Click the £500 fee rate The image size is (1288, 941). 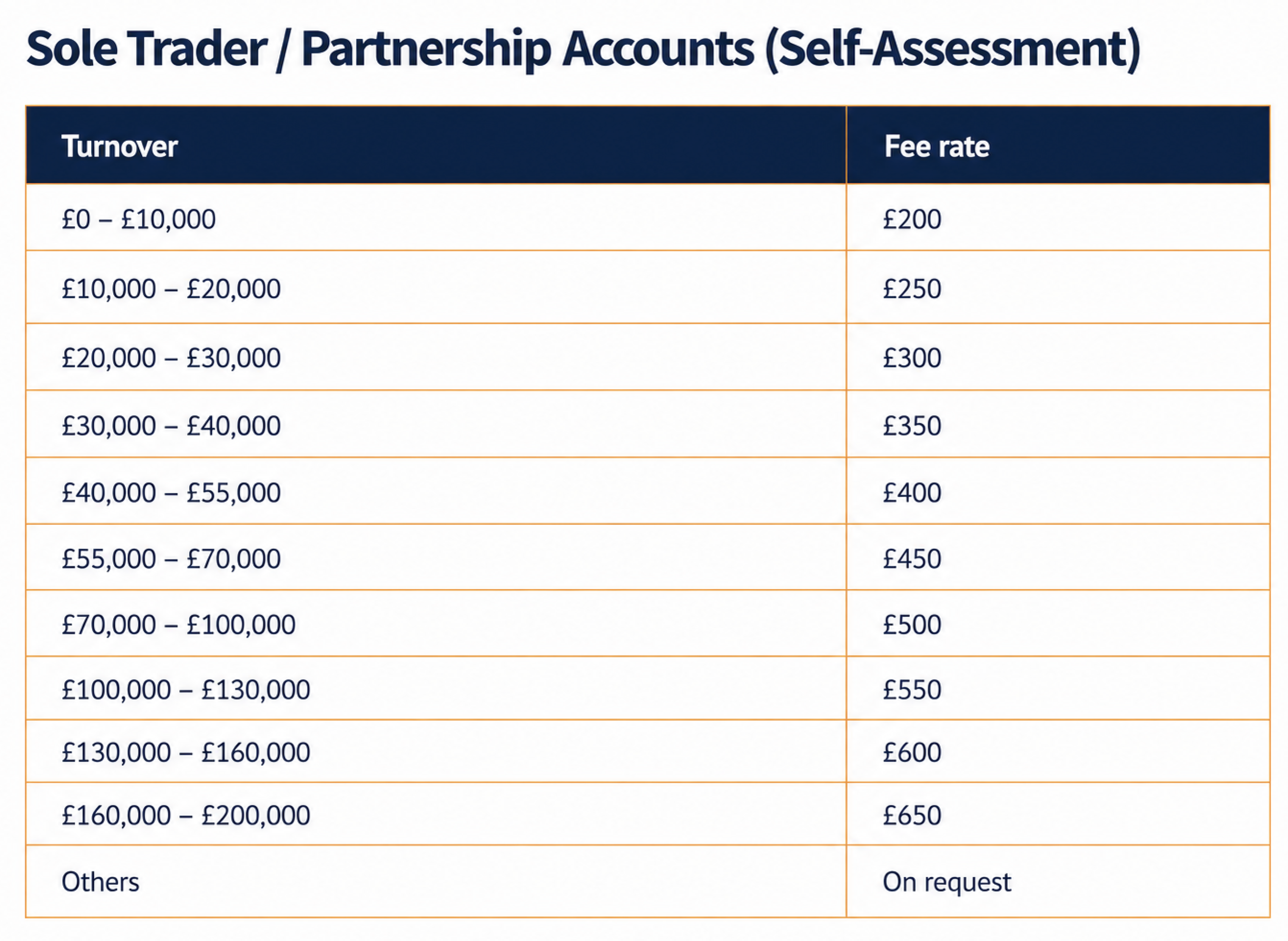[x=911, y=624]
